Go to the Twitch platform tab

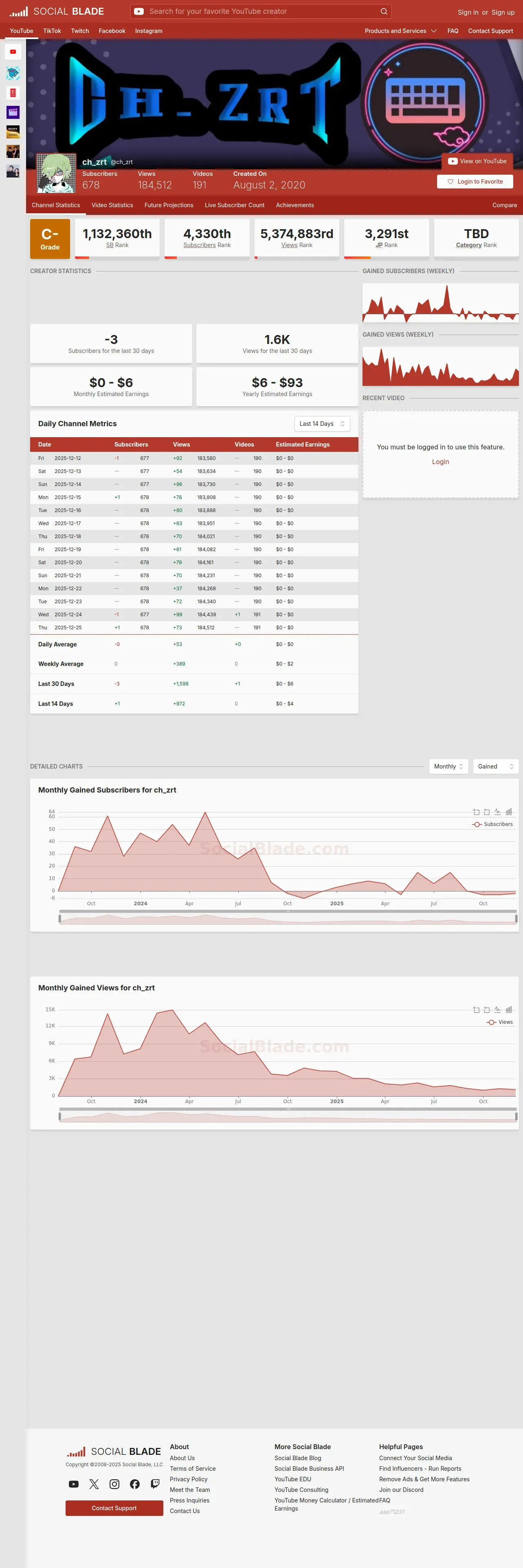[80, 31]
